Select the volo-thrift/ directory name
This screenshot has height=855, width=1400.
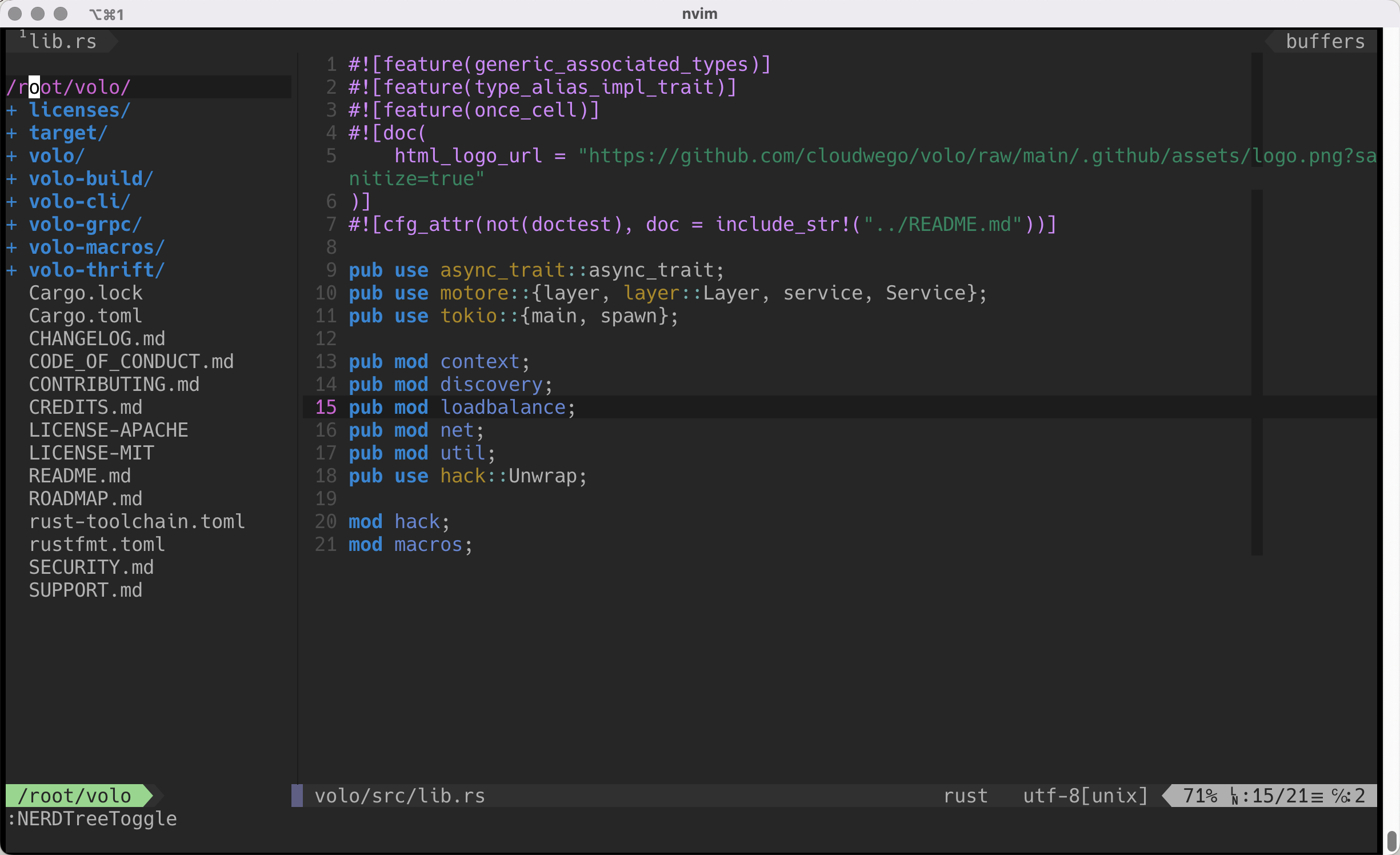(x=97, y=270)
